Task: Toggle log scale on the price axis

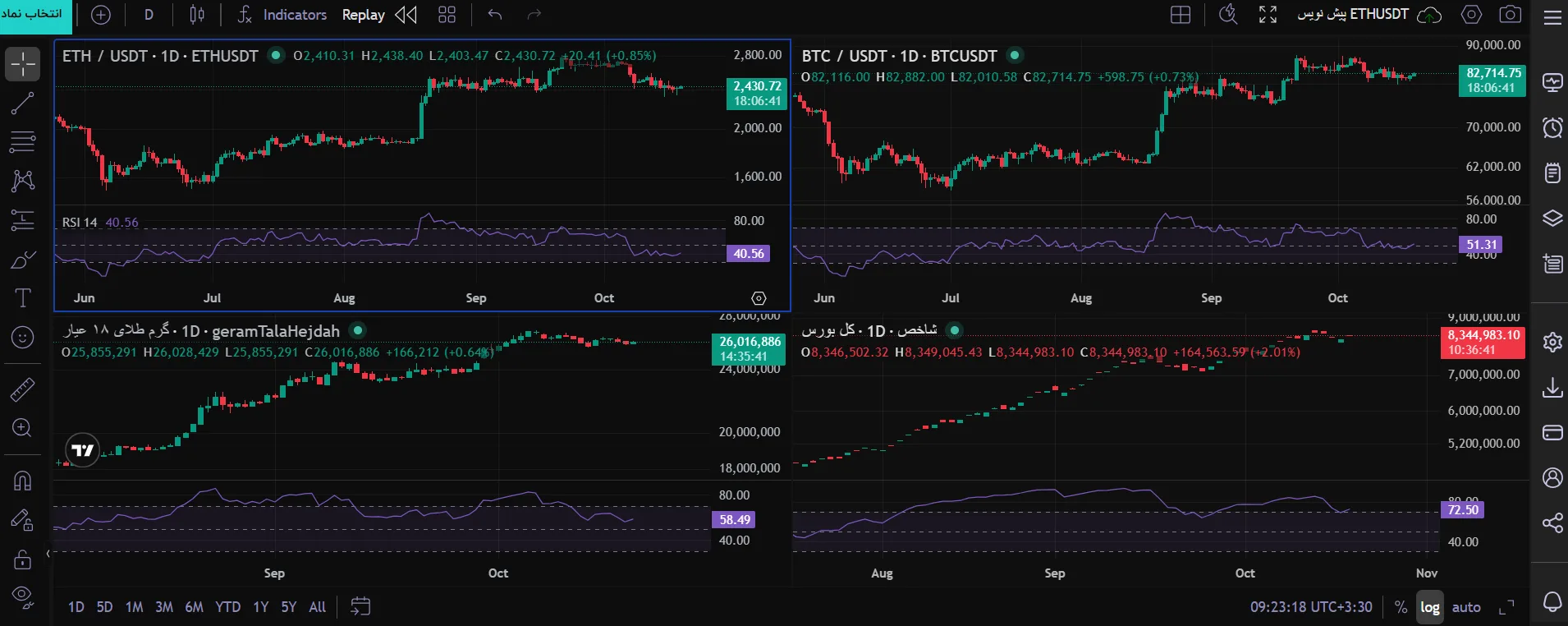Action: click(1430, 607)
